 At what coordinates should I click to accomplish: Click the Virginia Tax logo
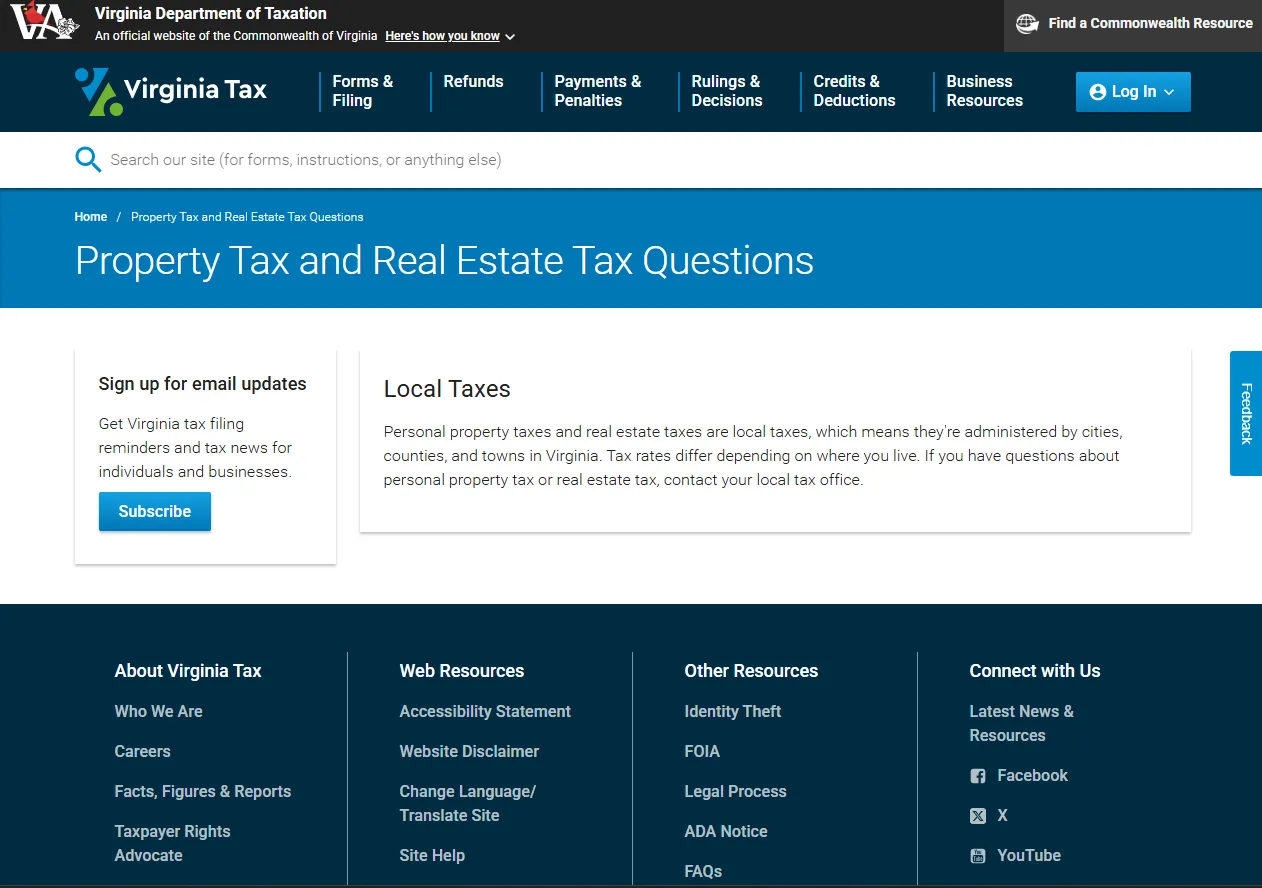tap(171, 91)
